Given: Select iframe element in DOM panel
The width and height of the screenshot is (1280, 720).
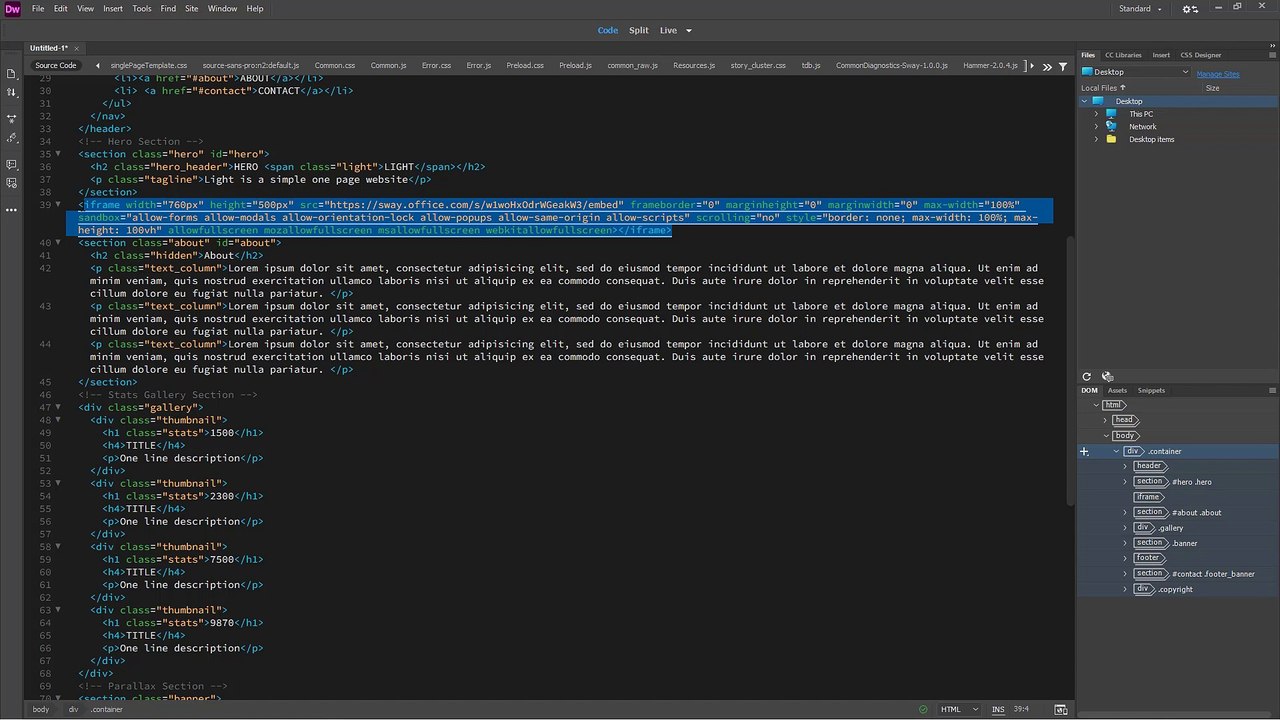Looking at the screenshot, I should (x=1147, y=498).
